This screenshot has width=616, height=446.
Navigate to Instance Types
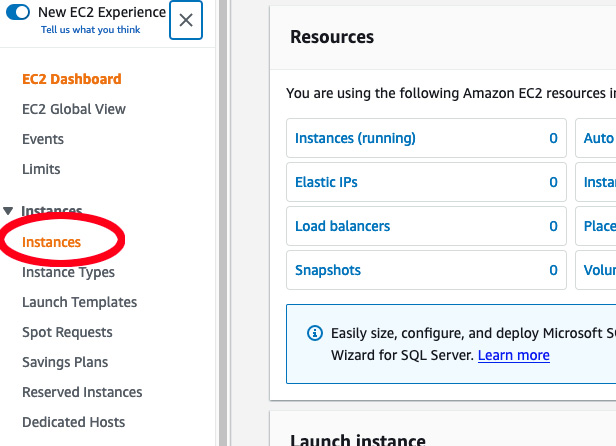(68, 272)
